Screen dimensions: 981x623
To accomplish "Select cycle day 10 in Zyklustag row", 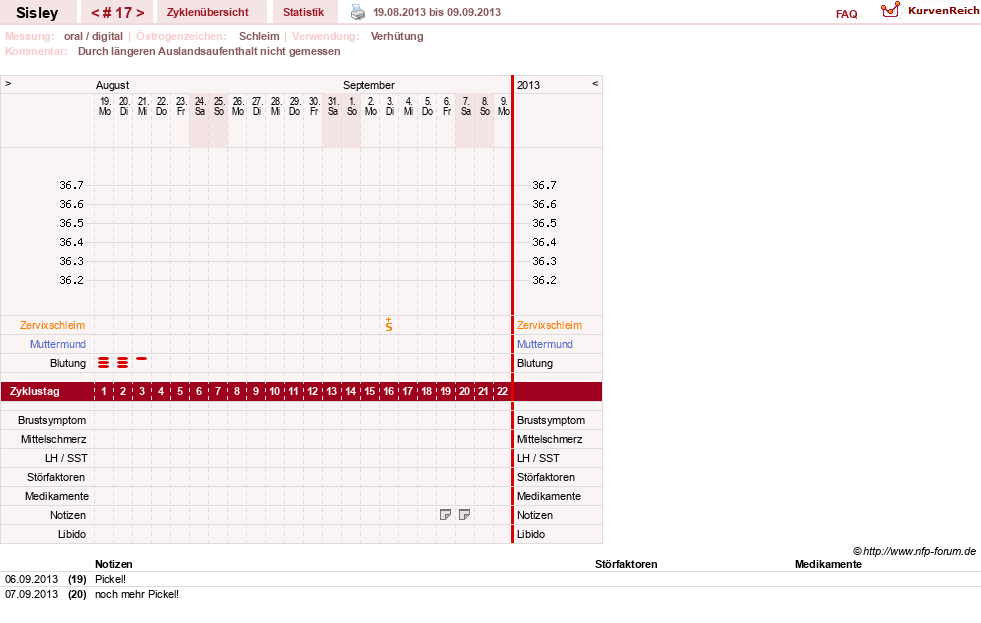I will click(275, 392).
